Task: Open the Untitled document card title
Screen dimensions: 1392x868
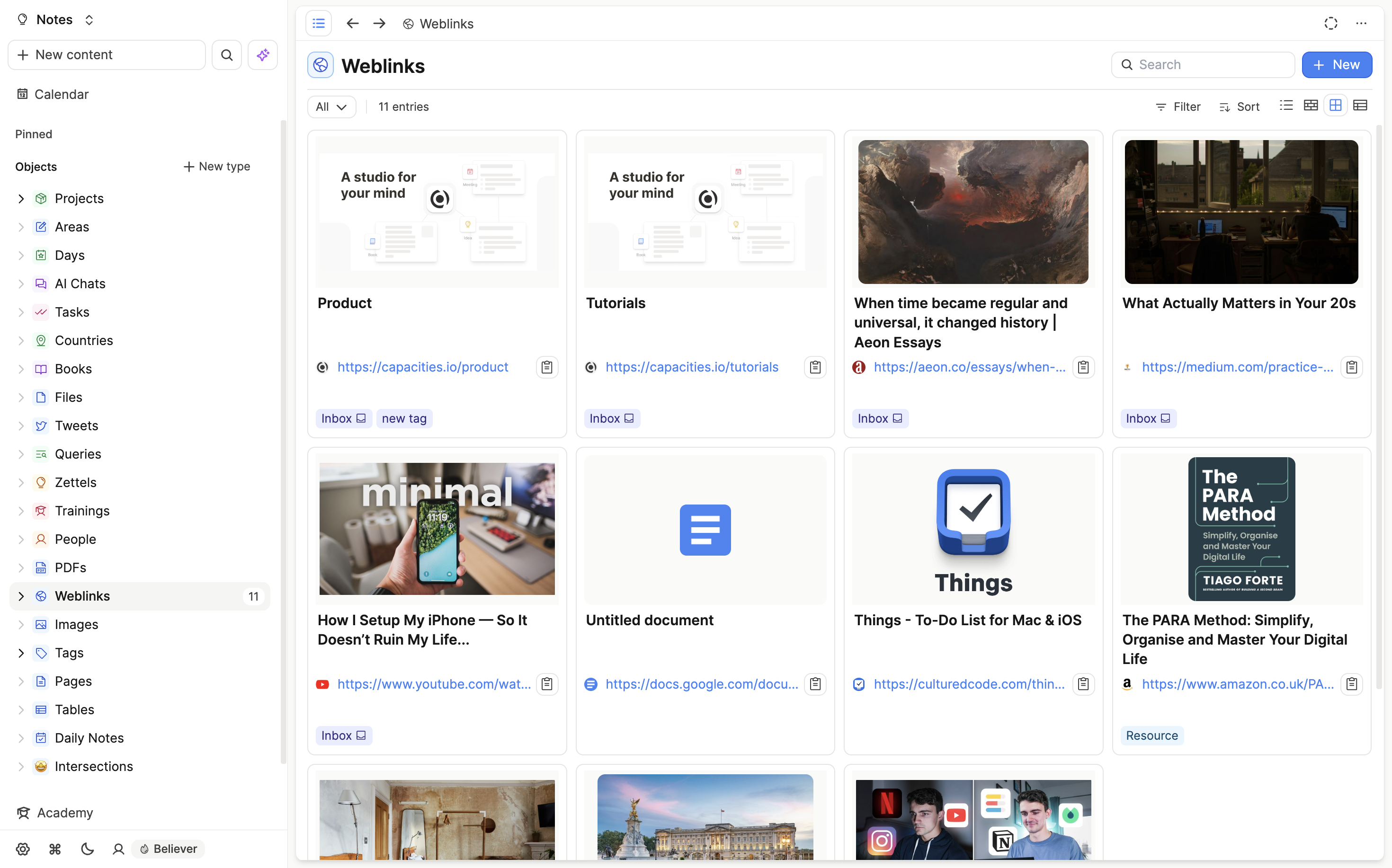Action: [x=649, y=620]
